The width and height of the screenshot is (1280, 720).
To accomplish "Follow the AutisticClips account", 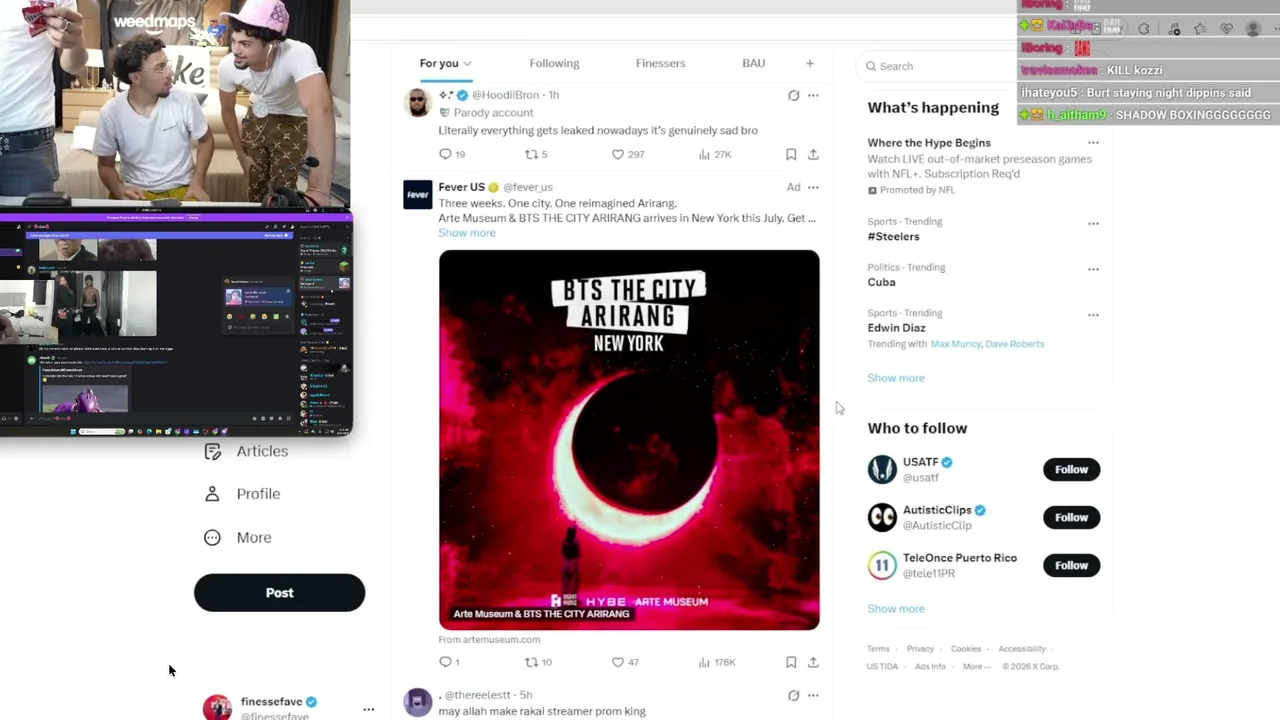I will point(1071,517).
